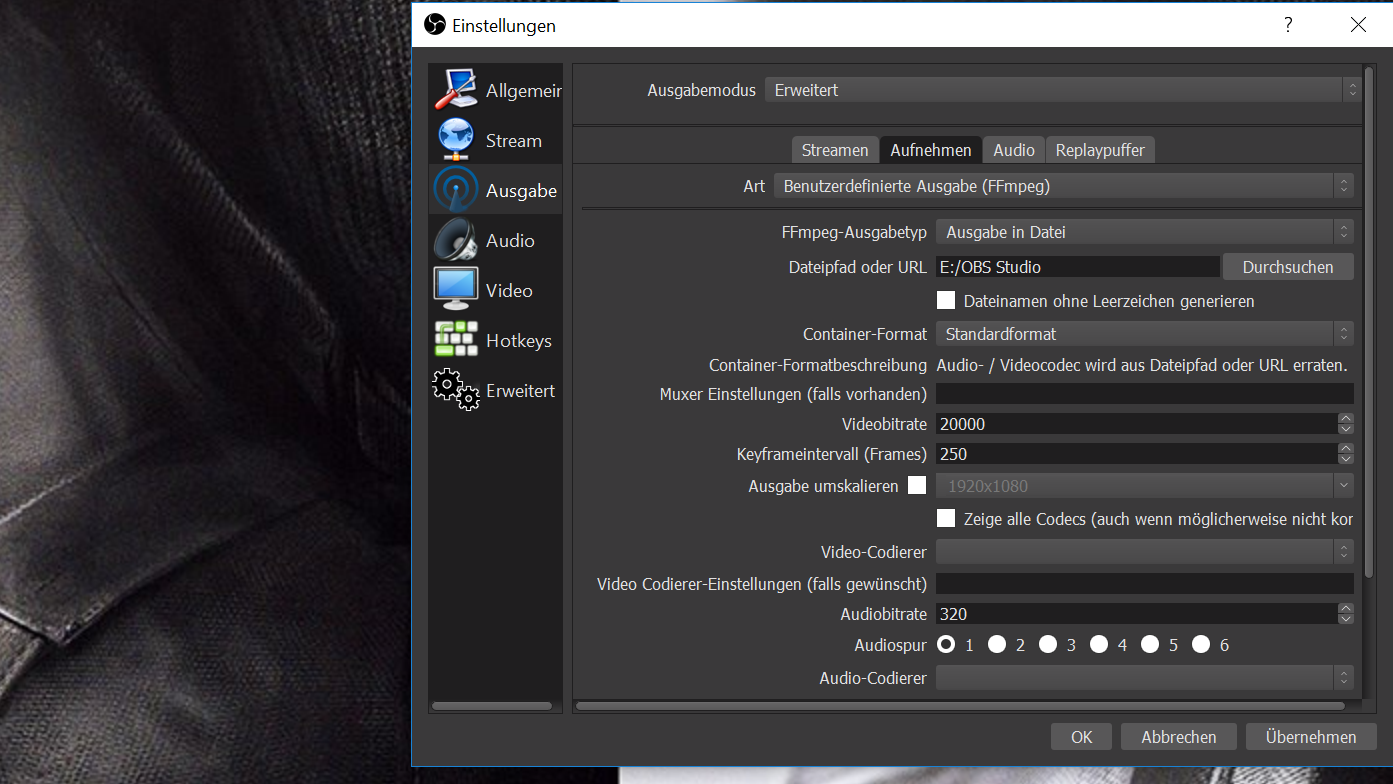This screenshot has width=1393, height=784.
Task: Click the help question mark icon
Action: point(1288,25)
